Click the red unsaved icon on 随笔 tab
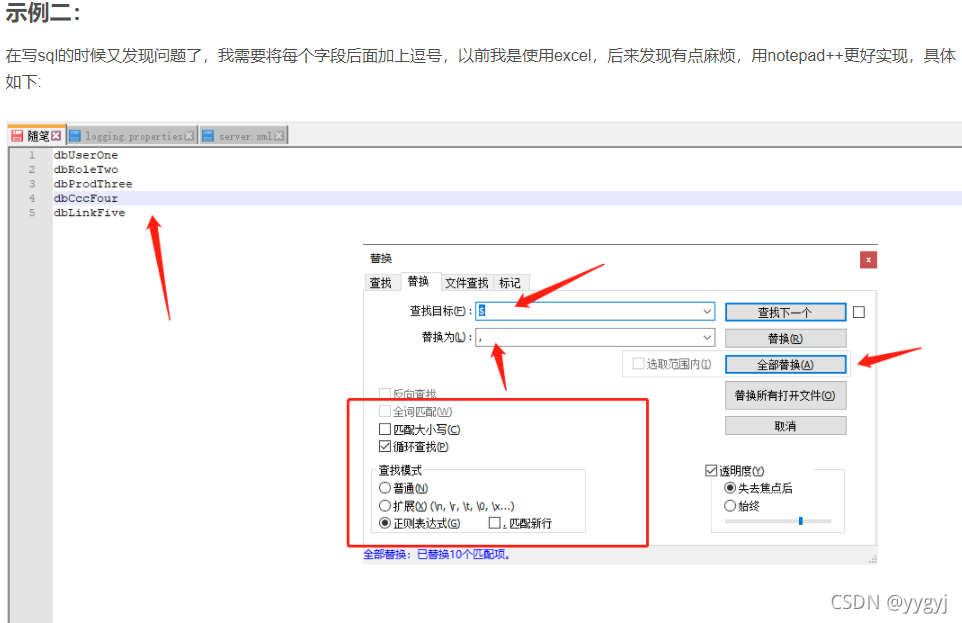The image size is (962, 623). (x=17, y=135)
